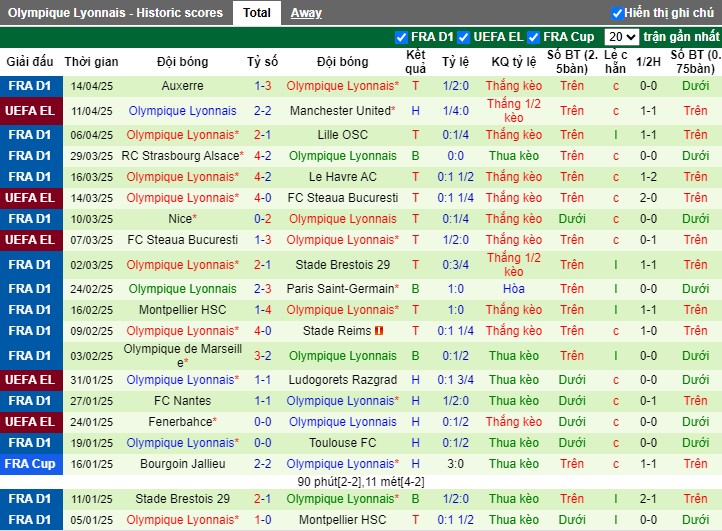Click the 2-2 score against Manchester United
The width and height of the screenshot is (722, 531).
(262, 111)
